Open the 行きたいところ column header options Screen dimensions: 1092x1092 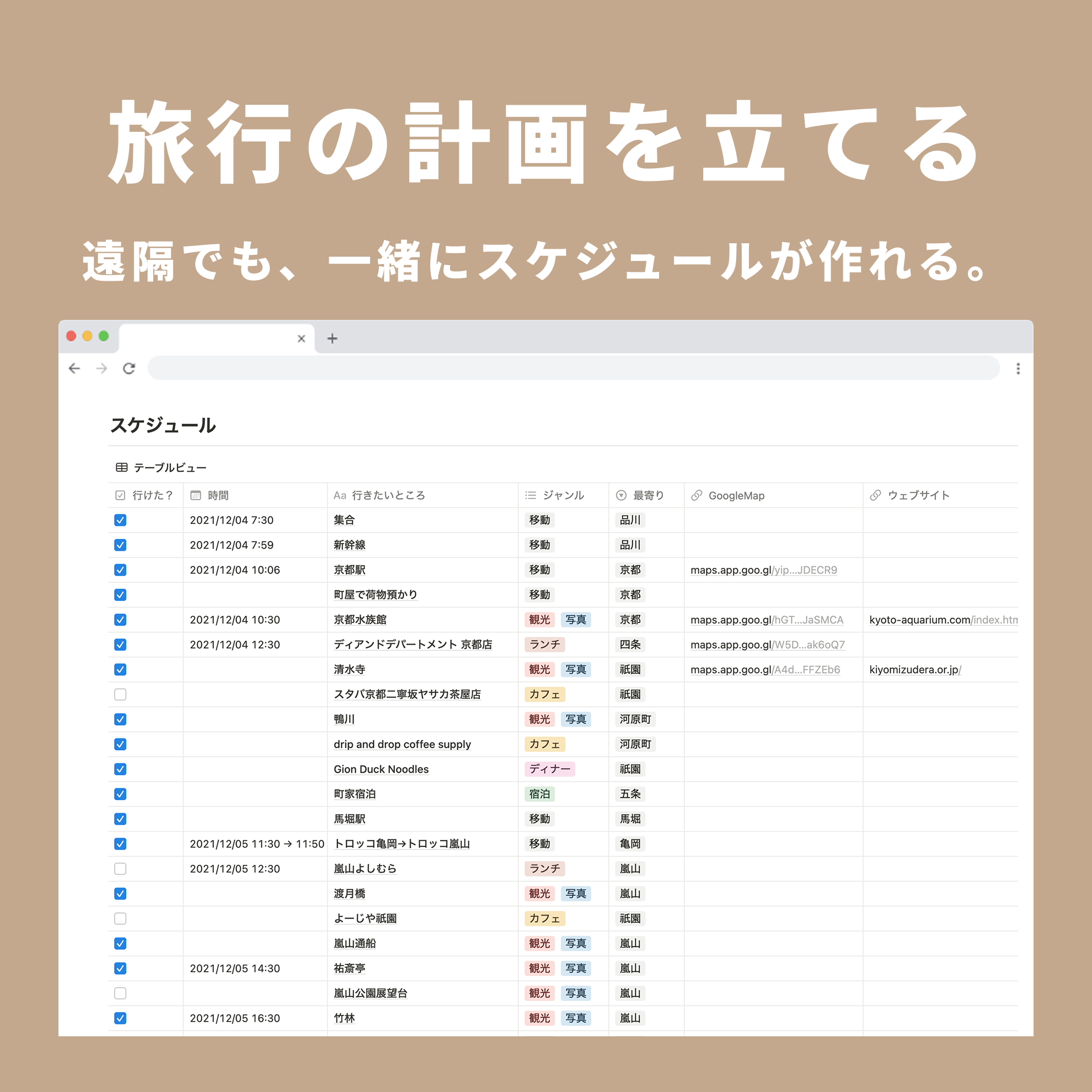coord(388,495)
